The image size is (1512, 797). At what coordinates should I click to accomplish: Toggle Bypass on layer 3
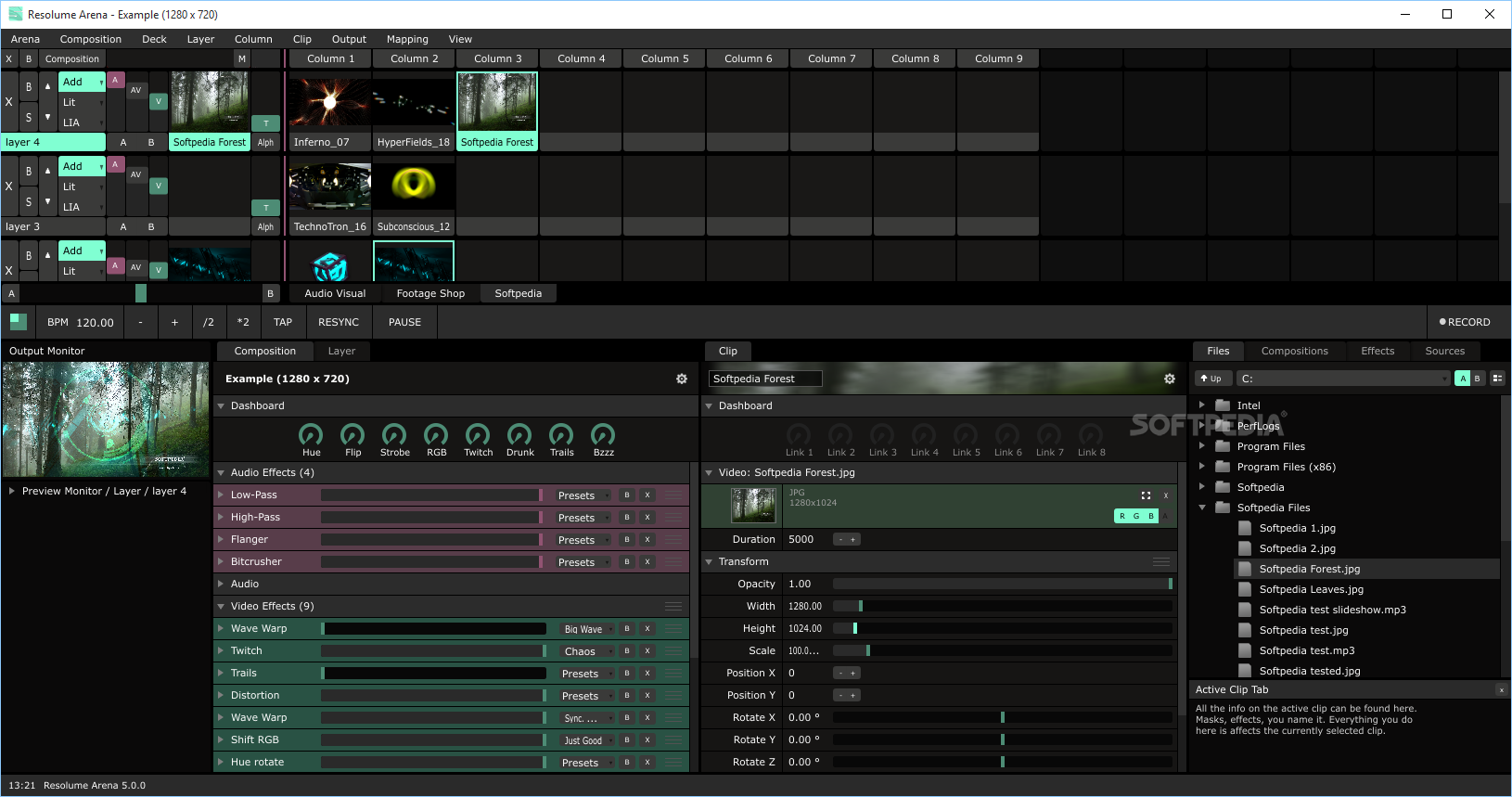pos(29,172)
